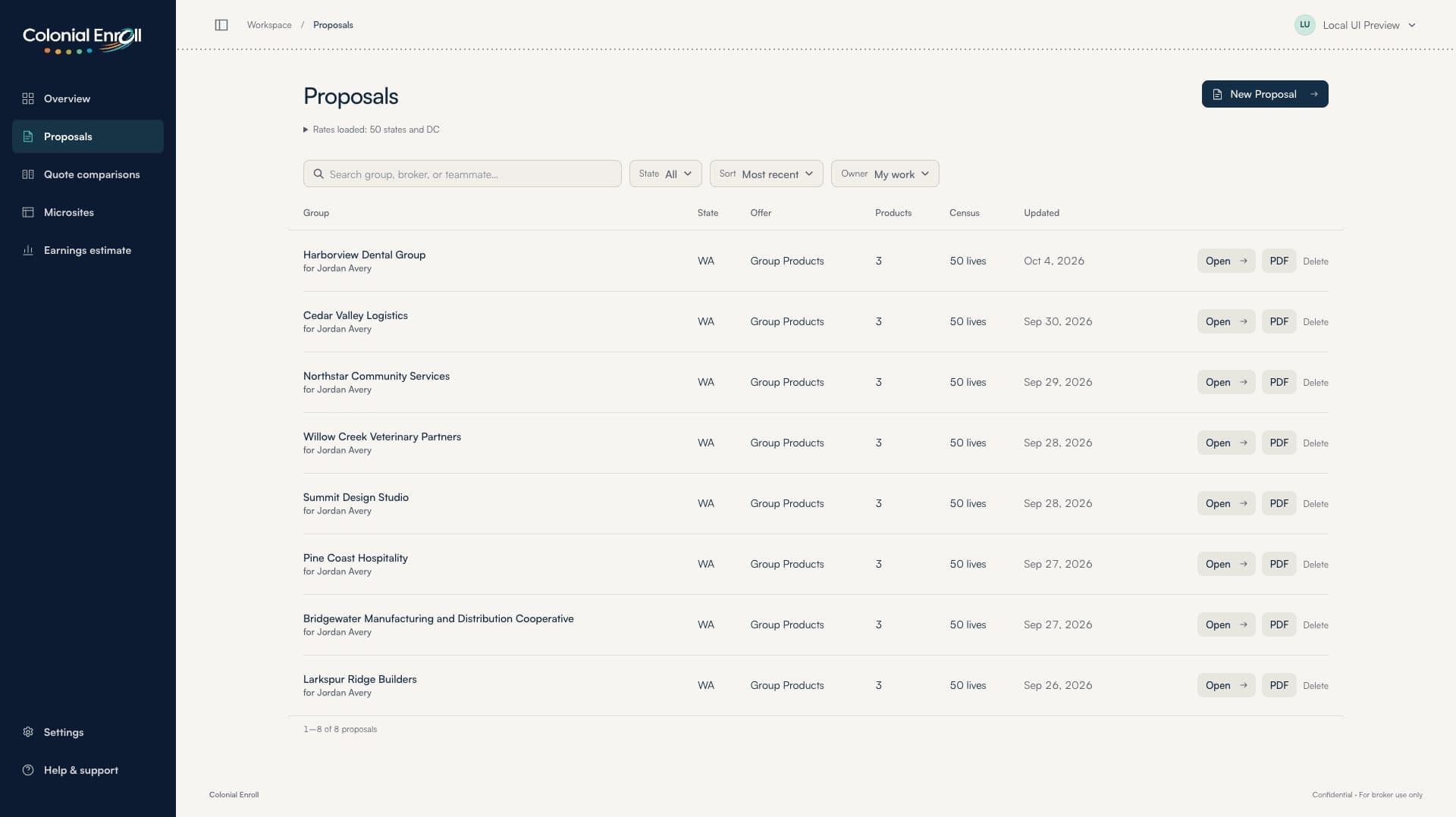Open the Earnings estimate page
Image resolution: width=1456 pixels, height=817 pixels.
pos(88,250)
